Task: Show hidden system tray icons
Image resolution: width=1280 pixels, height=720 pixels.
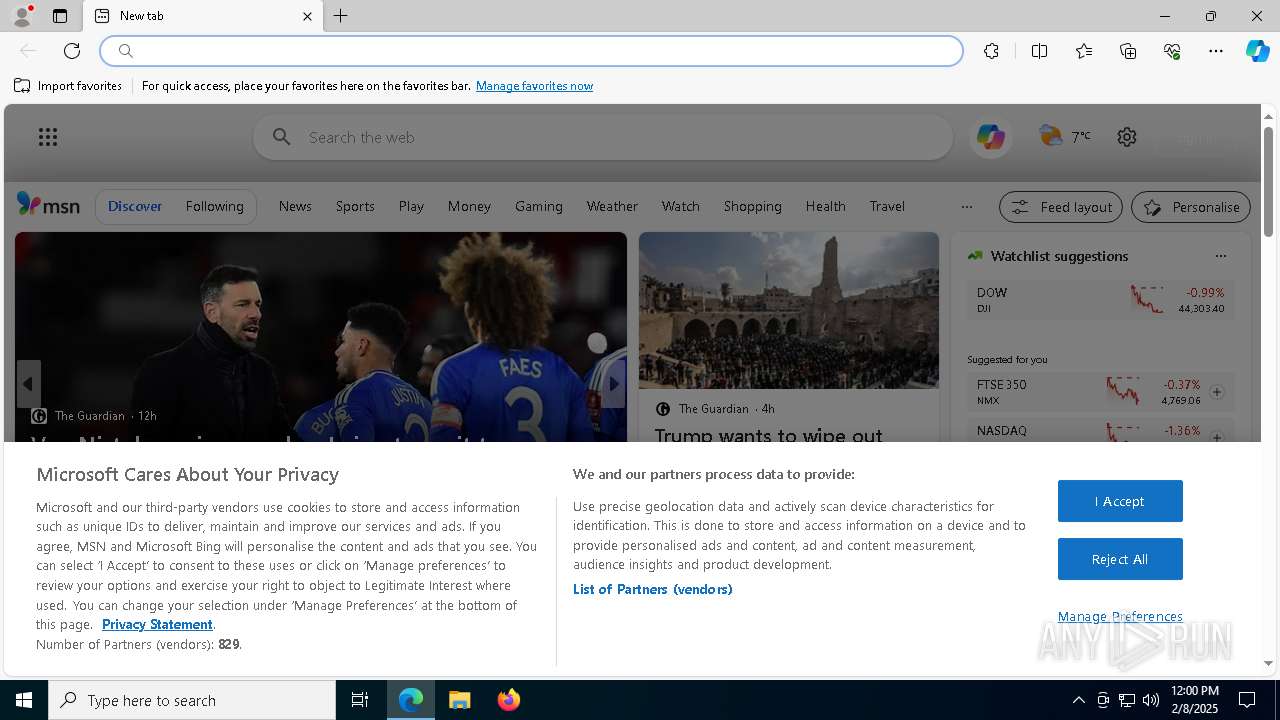Action: click(1078, 700)
